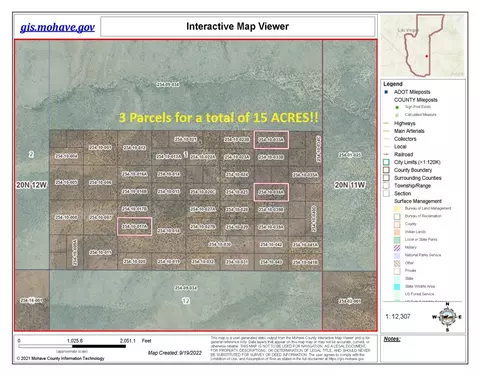Click the Calculated Measure dot symbol

coord(397,115)
